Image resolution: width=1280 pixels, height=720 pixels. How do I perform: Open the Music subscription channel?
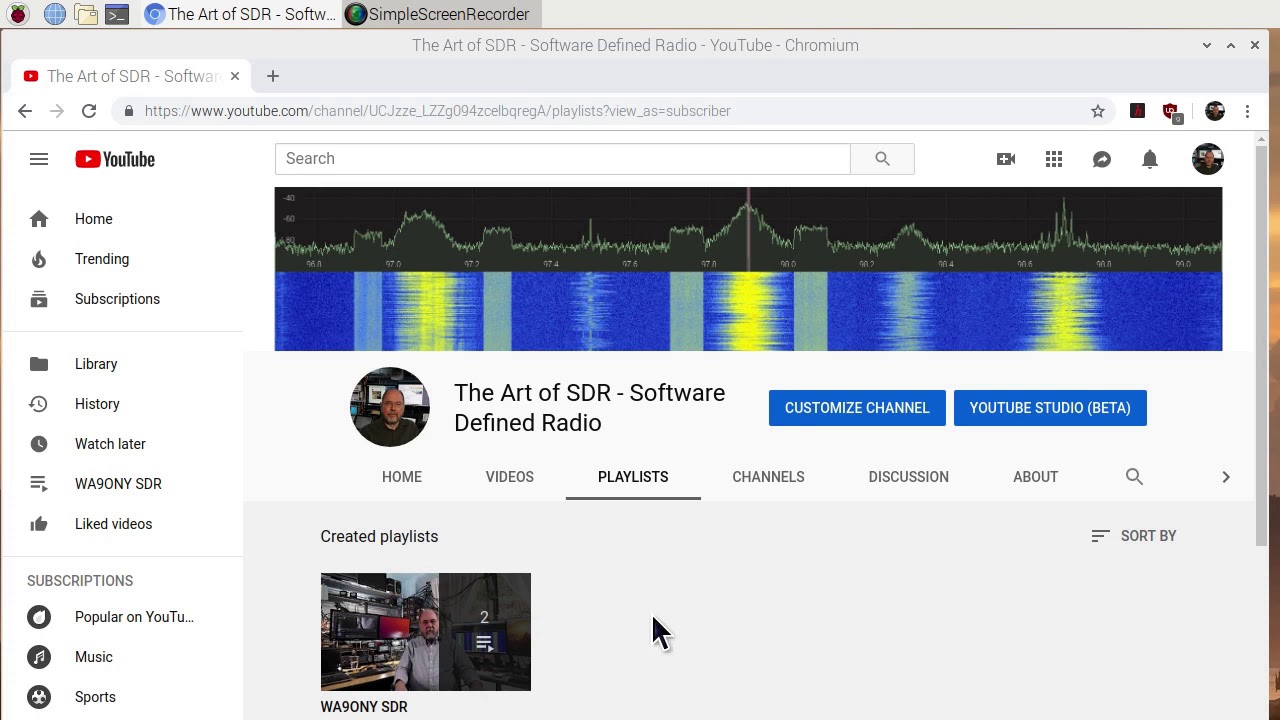point(122,657)
